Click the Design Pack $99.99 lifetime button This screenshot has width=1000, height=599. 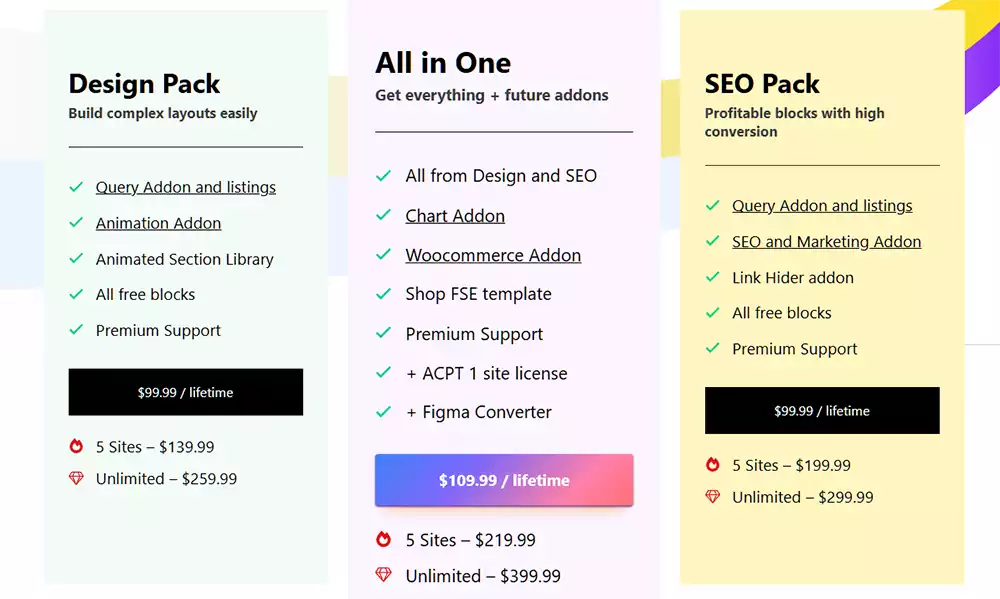click(x=185, y=392)
